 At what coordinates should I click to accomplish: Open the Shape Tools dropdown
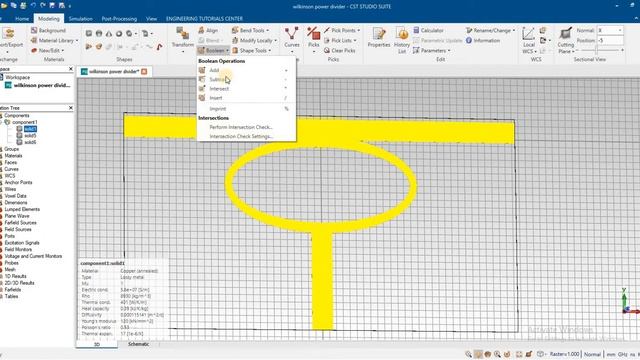click(x=251, y=51)
